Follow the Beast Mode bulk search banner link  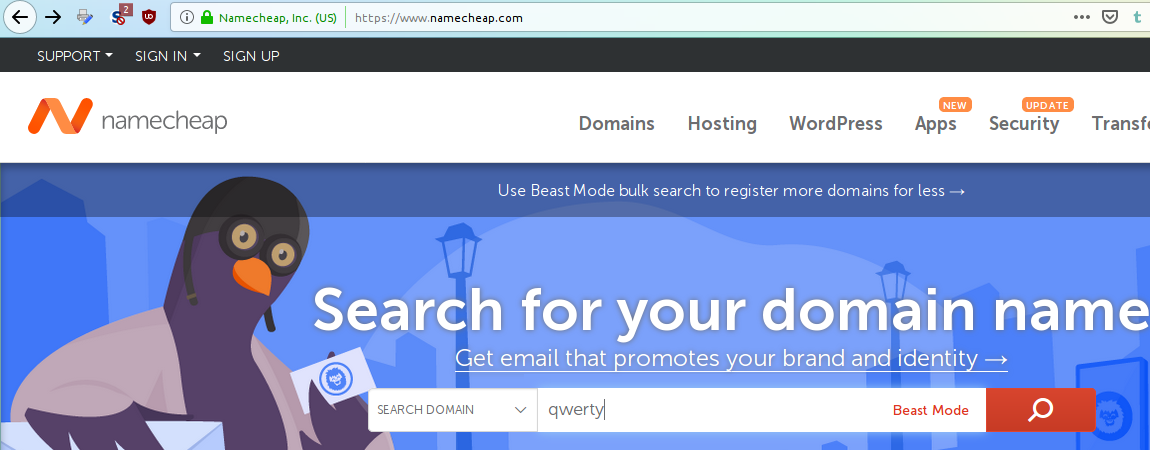coord(730,191)
